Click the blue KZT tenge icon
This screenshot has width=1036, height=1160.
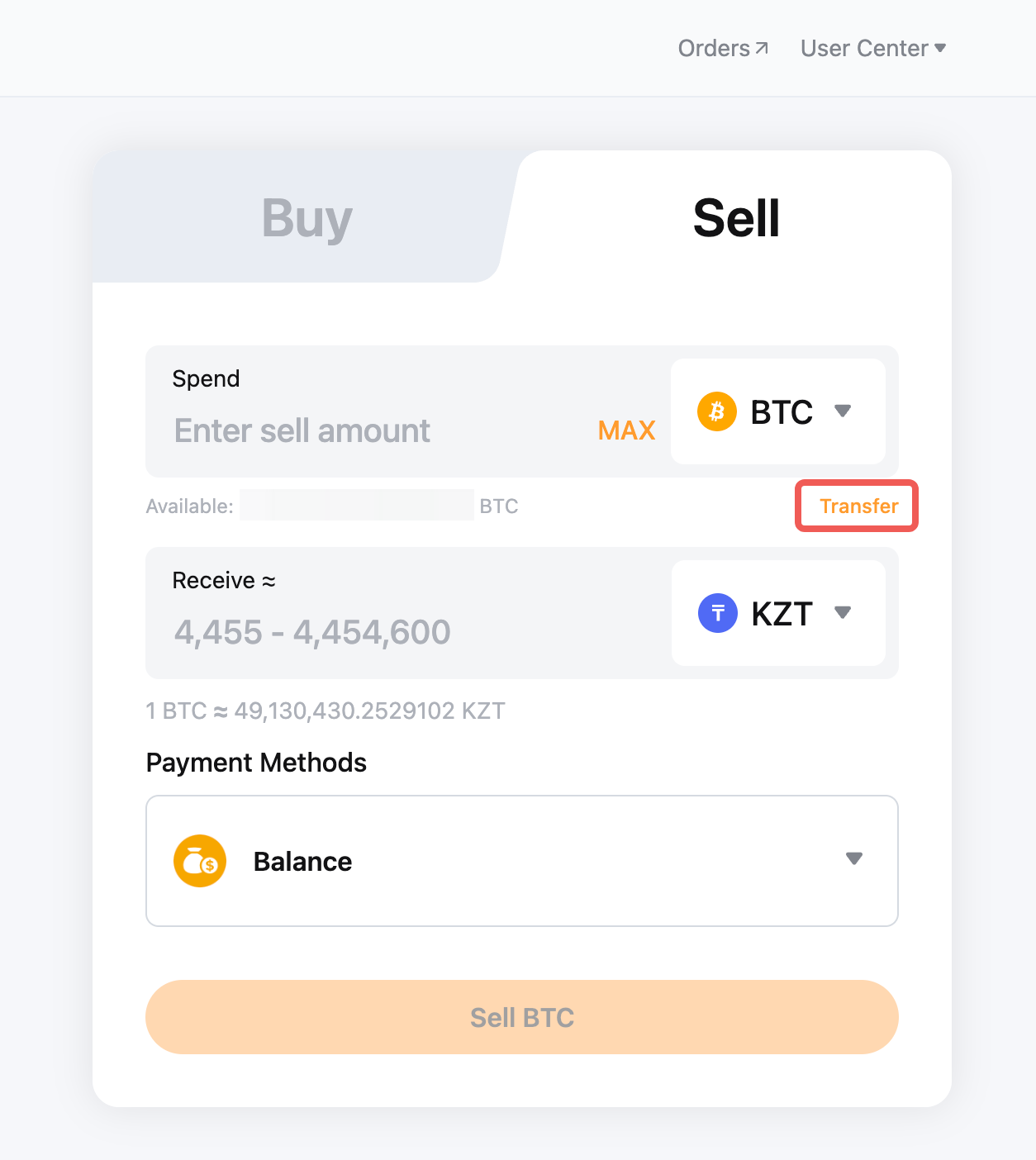click(717, 613)
